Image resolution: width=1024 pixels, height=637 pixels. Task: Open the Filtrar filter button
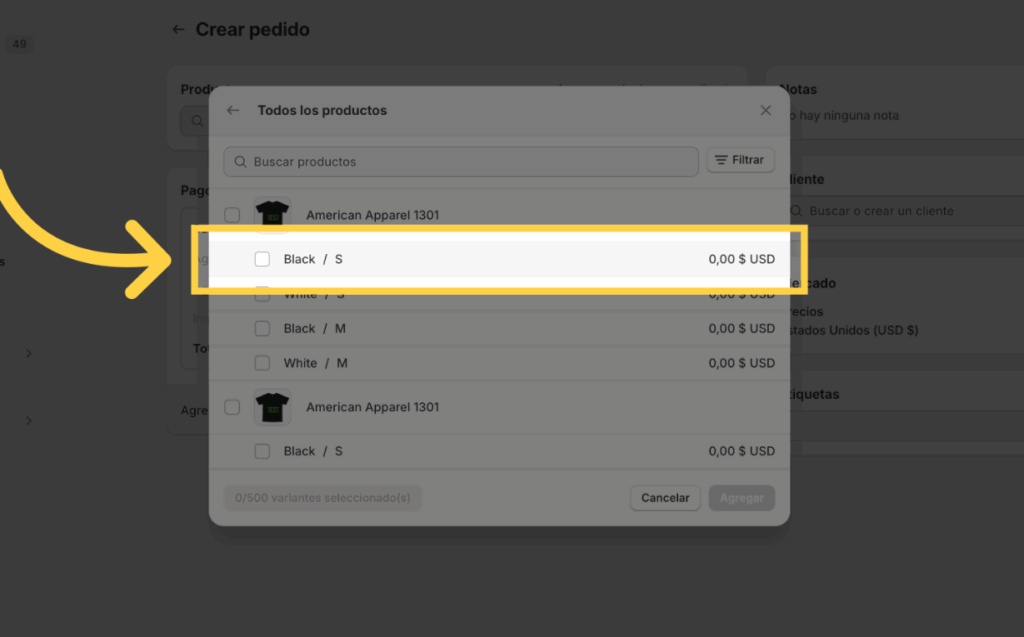(740, 160)
